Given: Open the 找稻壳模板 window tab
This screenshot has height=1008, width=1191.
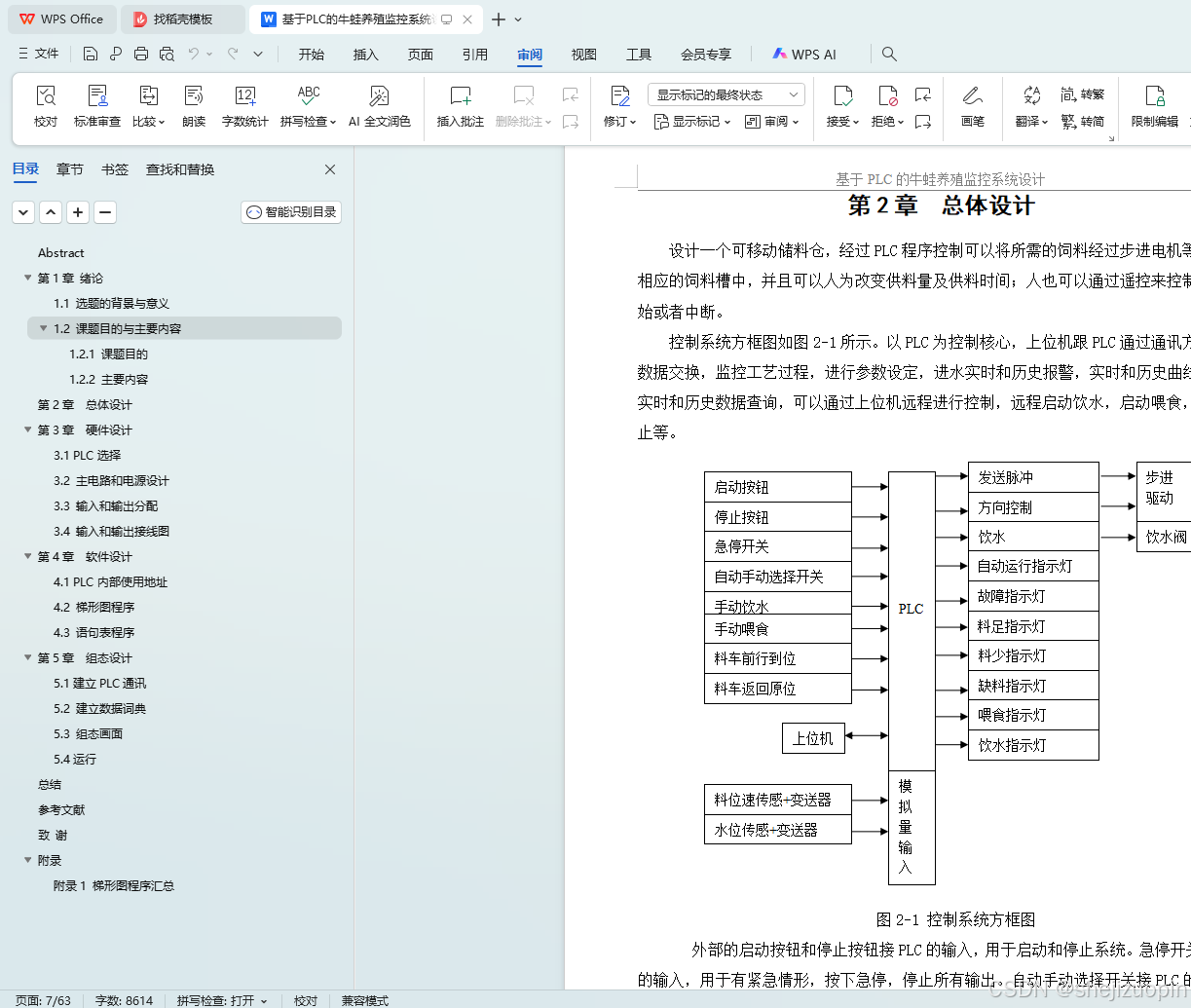Looking at the screenshot, I should 184,19.
